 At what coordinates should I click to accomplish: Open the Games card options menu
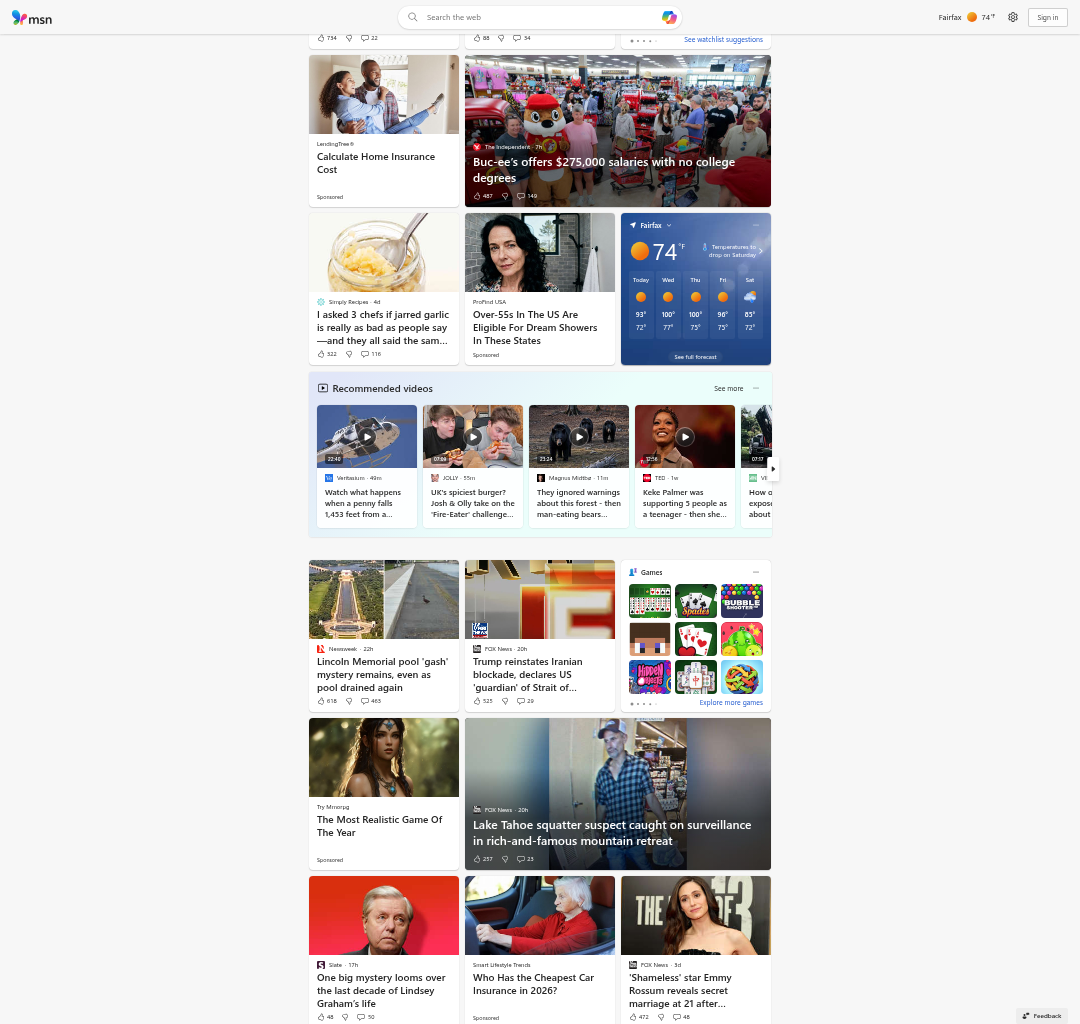(756, 572)
